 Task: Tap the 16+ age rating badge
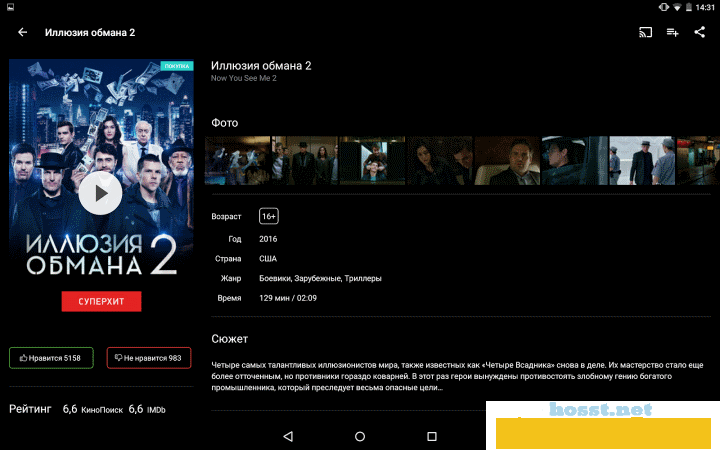click(269, 216)
